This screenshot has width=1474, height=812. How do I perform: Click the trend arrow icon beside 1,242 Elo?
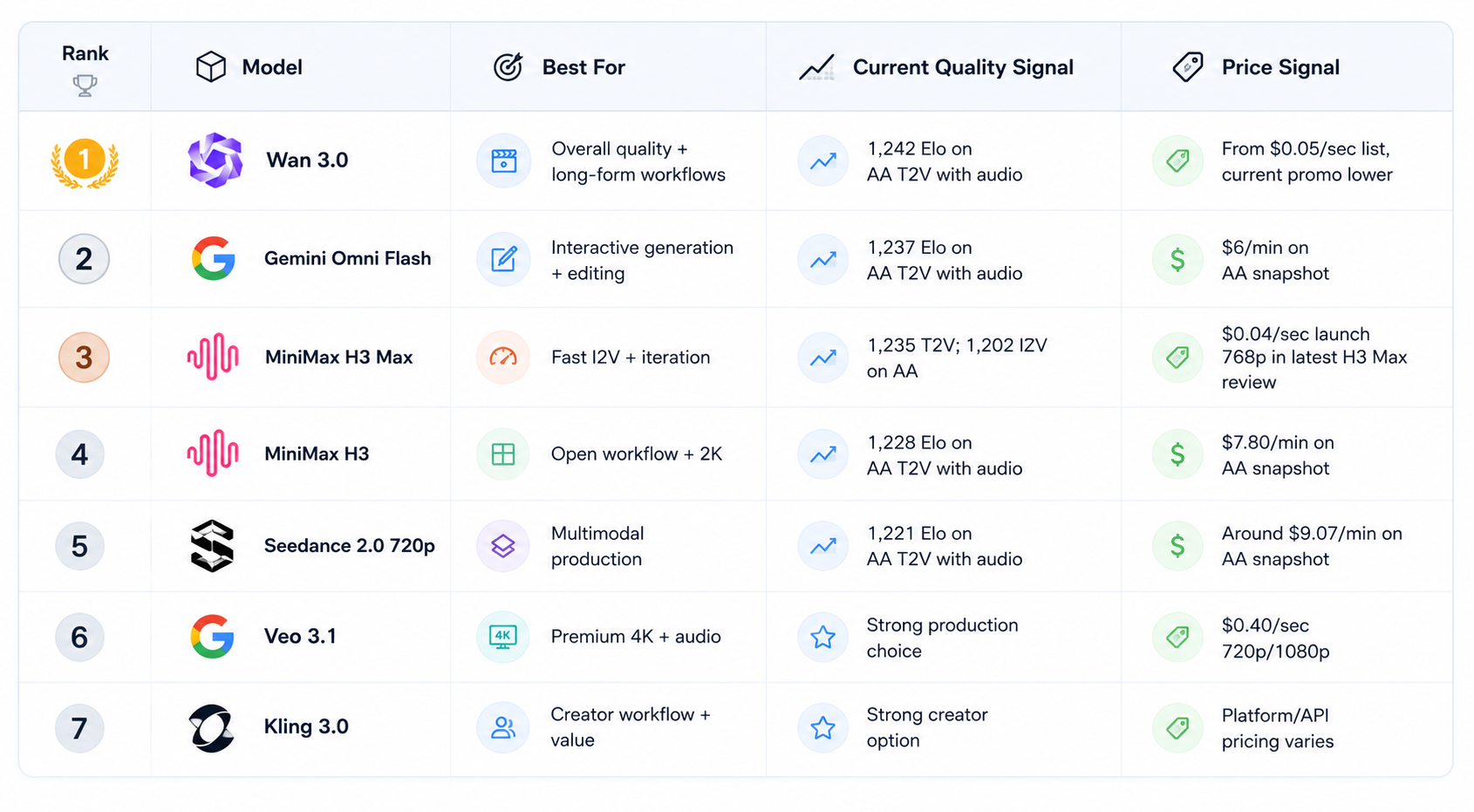pyautogui.click(x=822, y=160)
